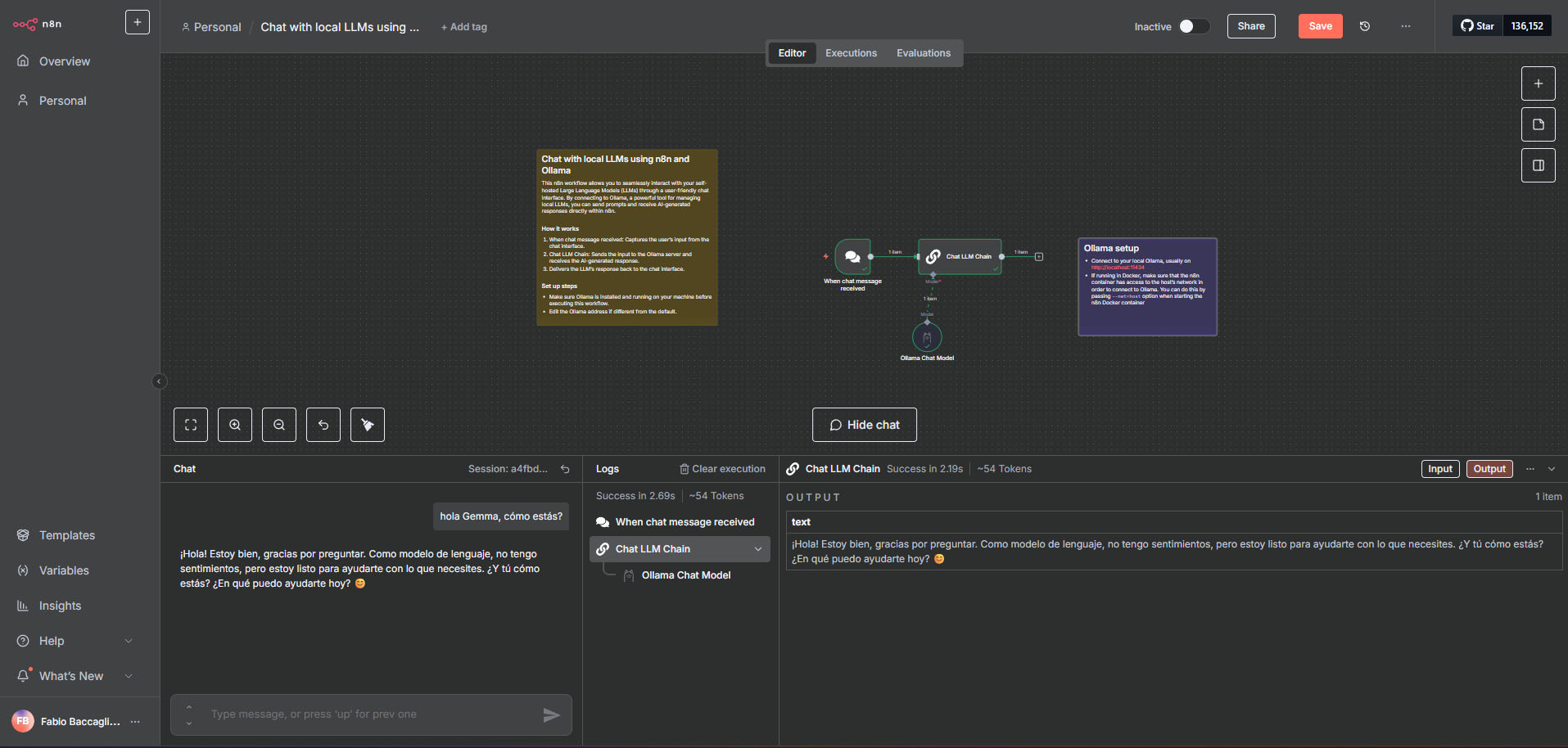Screen dimensions: 1568x748
Task: Add a sticky note to canvas
Action: (1538, 124)
